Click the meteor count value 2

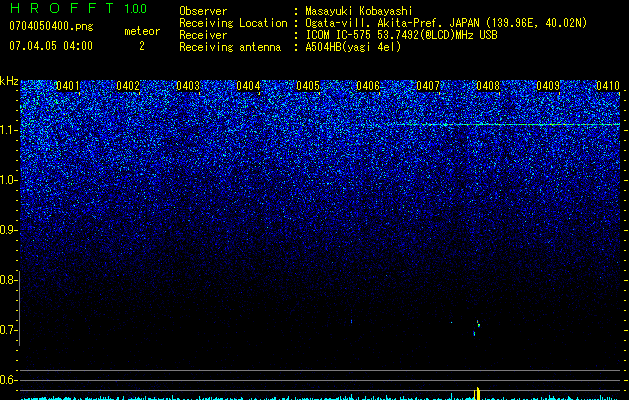[142, 46]
